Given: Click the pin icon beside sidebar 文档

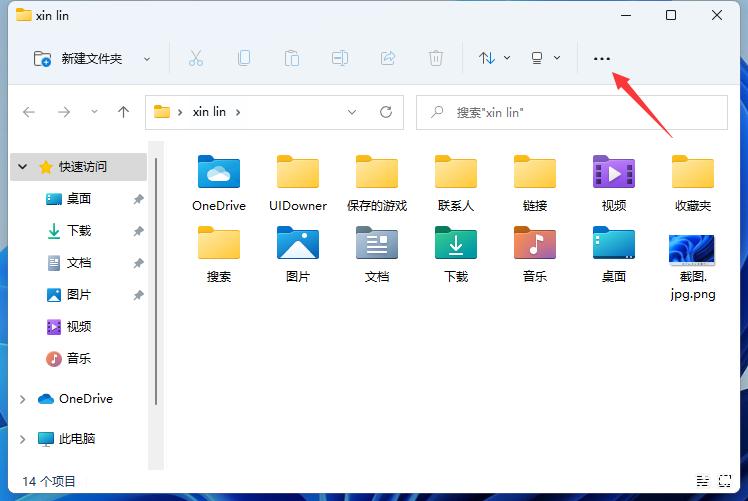Looking at the screenshot, I should (138, 263).
